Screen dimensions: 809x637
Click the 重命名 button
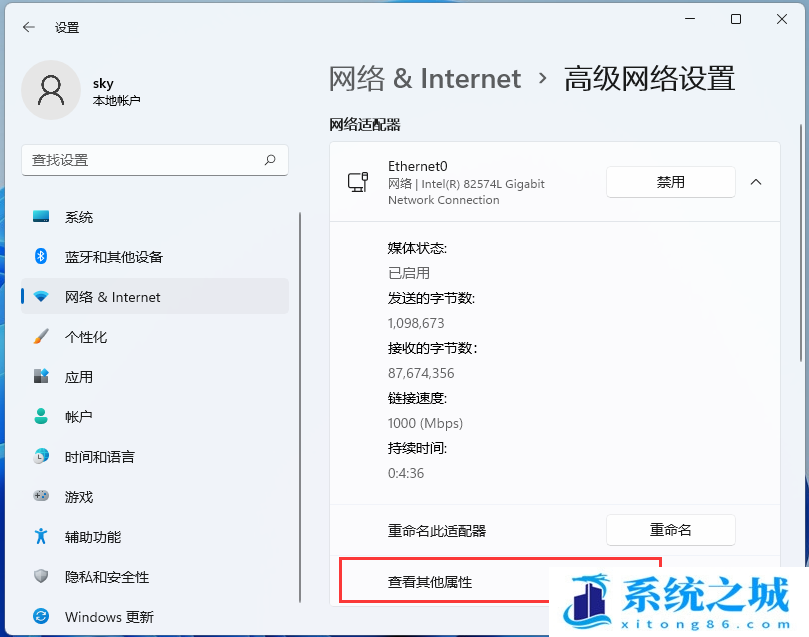pos(670,530)
